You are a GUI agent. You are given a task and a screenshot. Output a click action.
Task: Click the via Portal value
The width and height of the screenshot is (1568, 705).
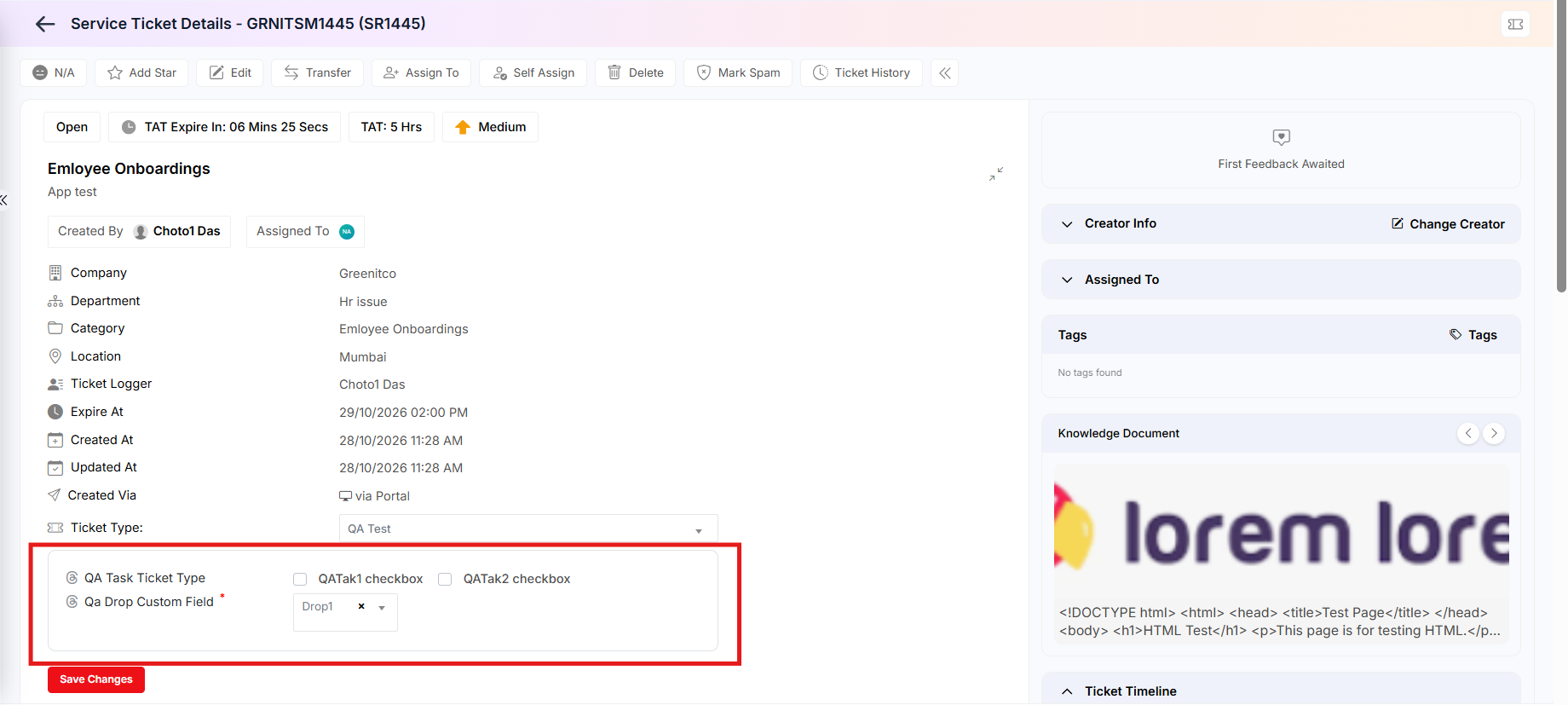coord(375,496)
